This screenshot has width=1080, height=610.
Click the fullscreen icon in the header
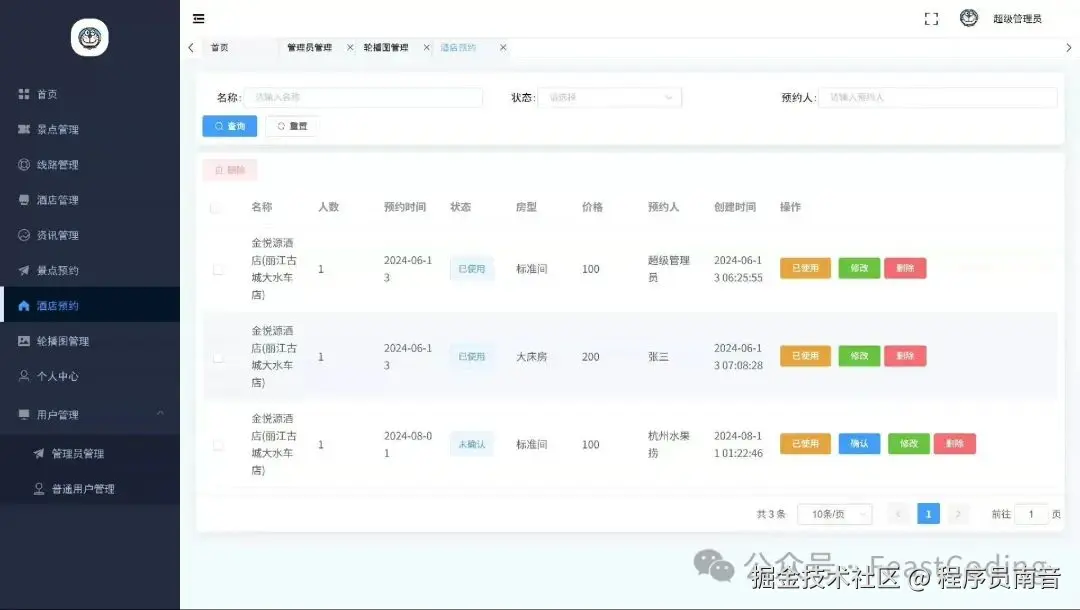point(931,18)
